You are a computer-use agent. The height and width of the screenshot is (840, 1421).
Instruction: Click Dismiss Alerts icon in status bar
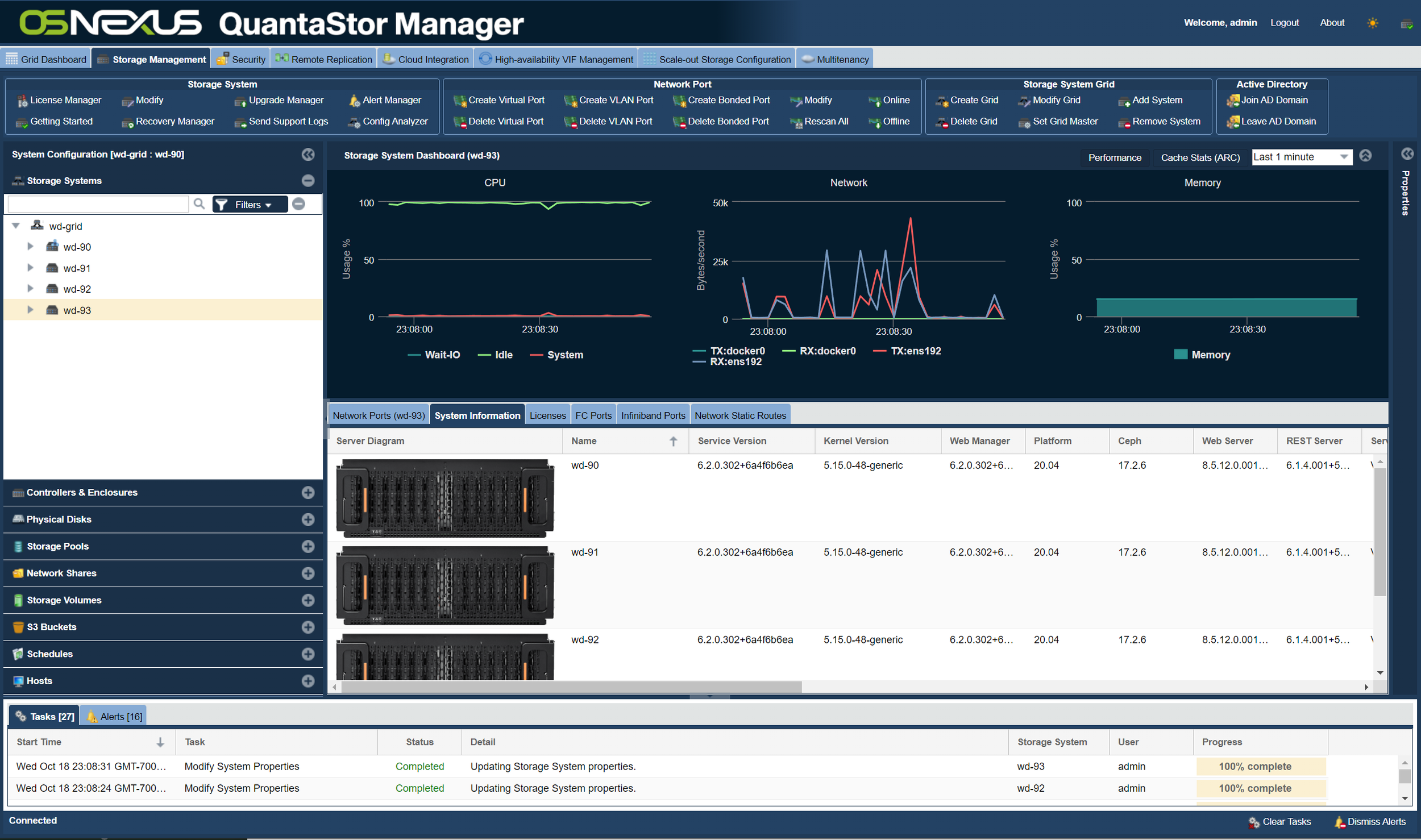tap(1340, 822)
